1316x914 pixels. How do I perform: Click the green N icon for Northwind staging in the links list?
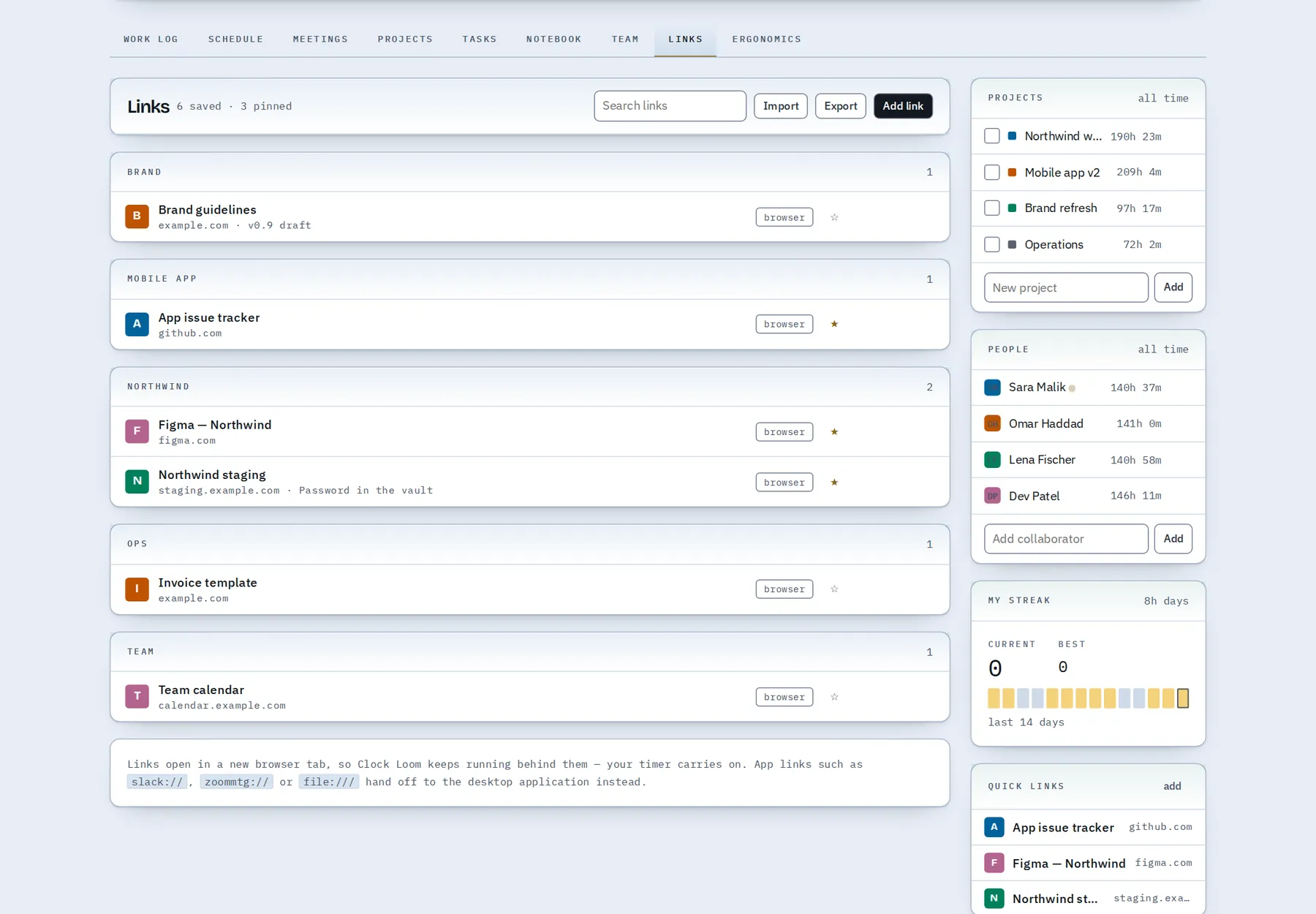137,481
